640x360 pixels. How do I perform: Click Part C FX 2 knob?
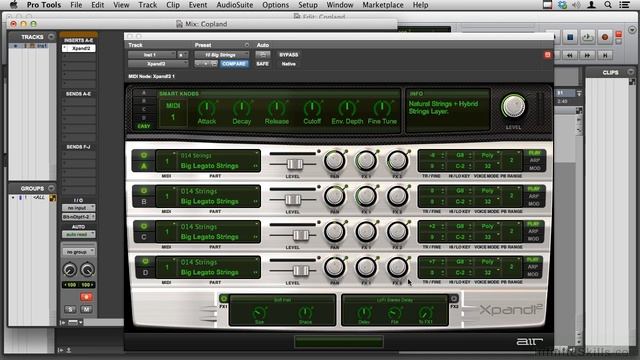pos(397,231)
